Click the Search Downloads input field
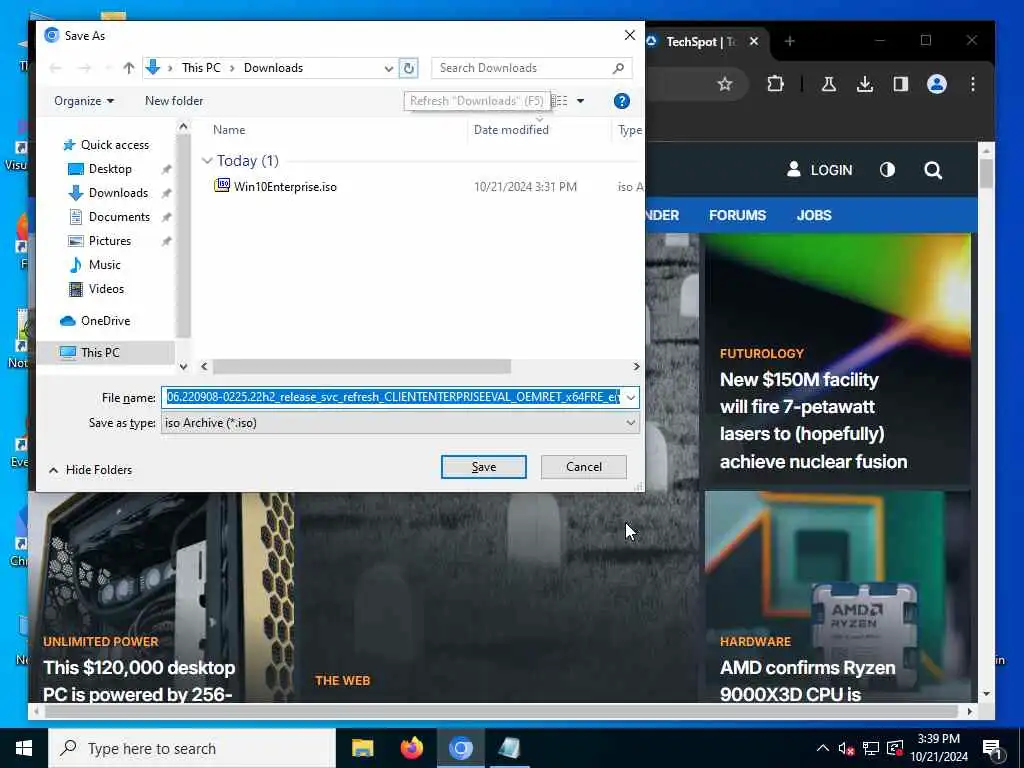Viewport: 1024px width, 768px height. click(522, 68)
